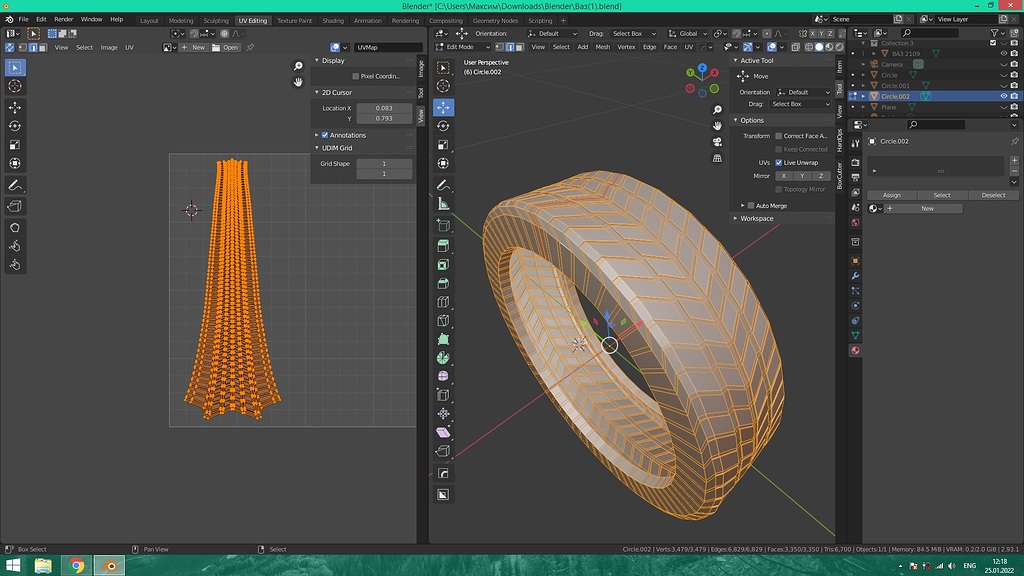Toggle camera view in 3D viewport
The width and height of the screenshot is (1024, 576).
[x=717, y=142]
